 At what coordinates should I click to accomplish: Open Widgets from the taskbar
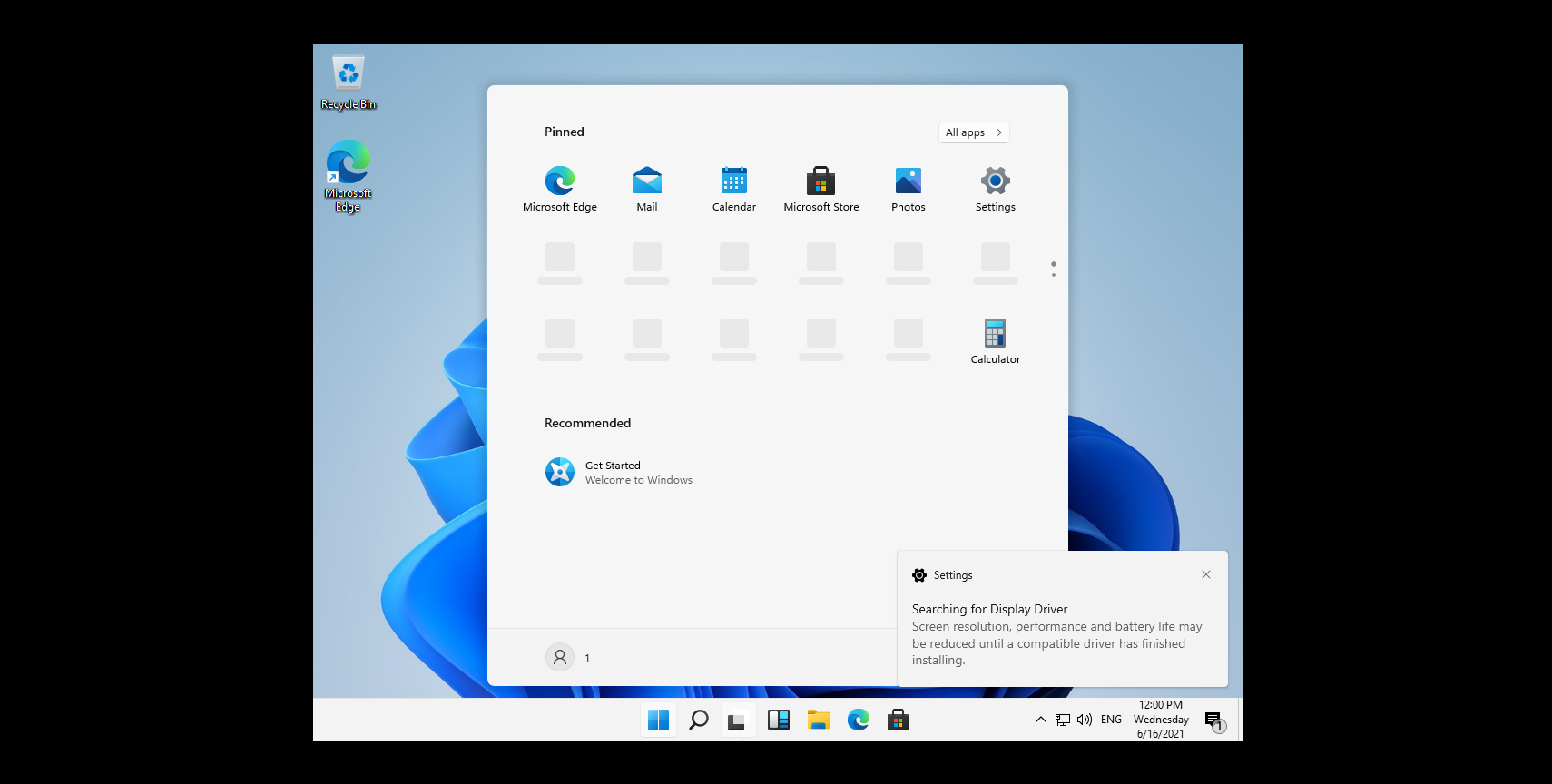coord(779,720)
